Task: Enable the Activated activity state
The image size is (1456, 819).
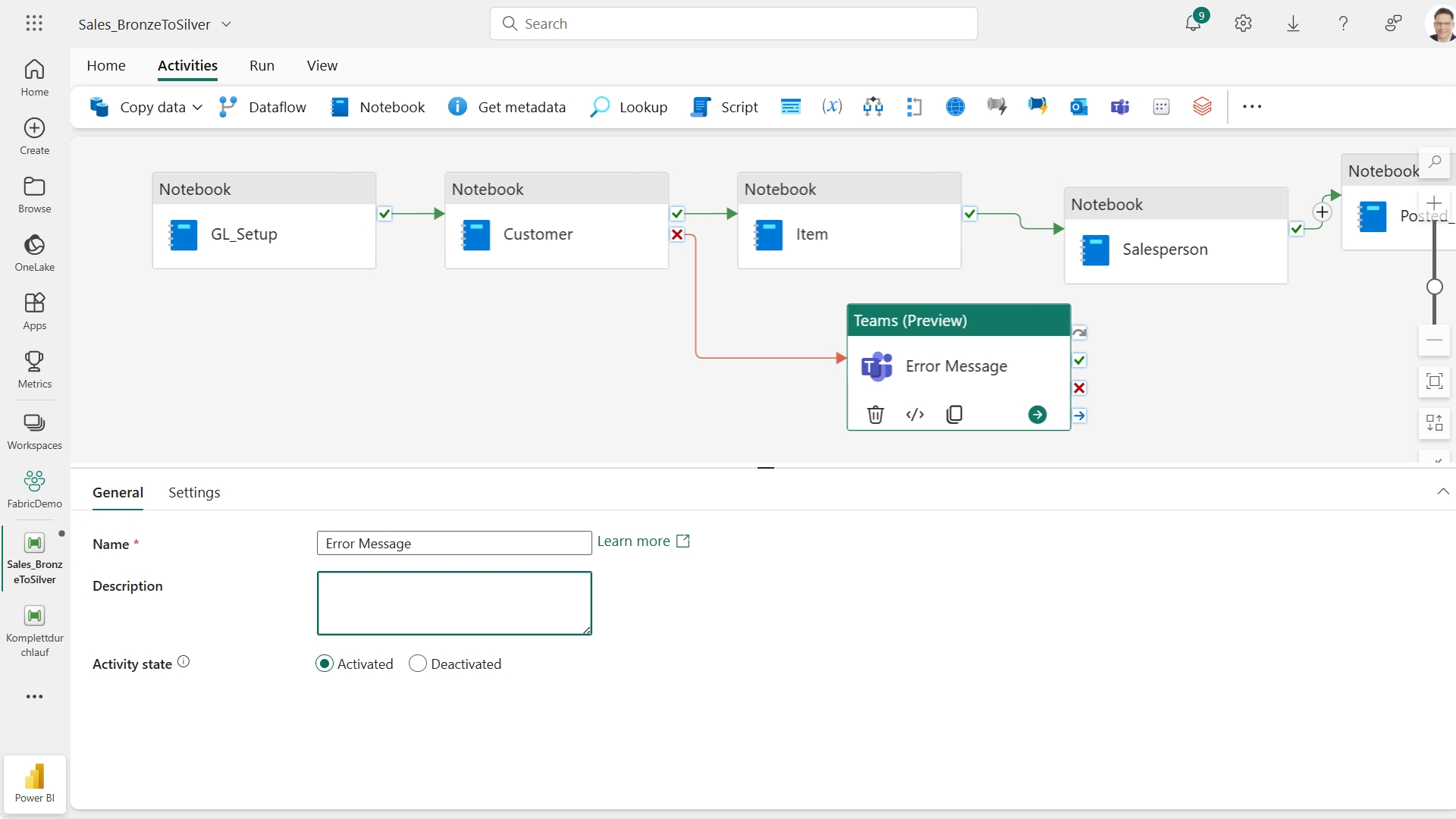Action: tap(324, 664)
